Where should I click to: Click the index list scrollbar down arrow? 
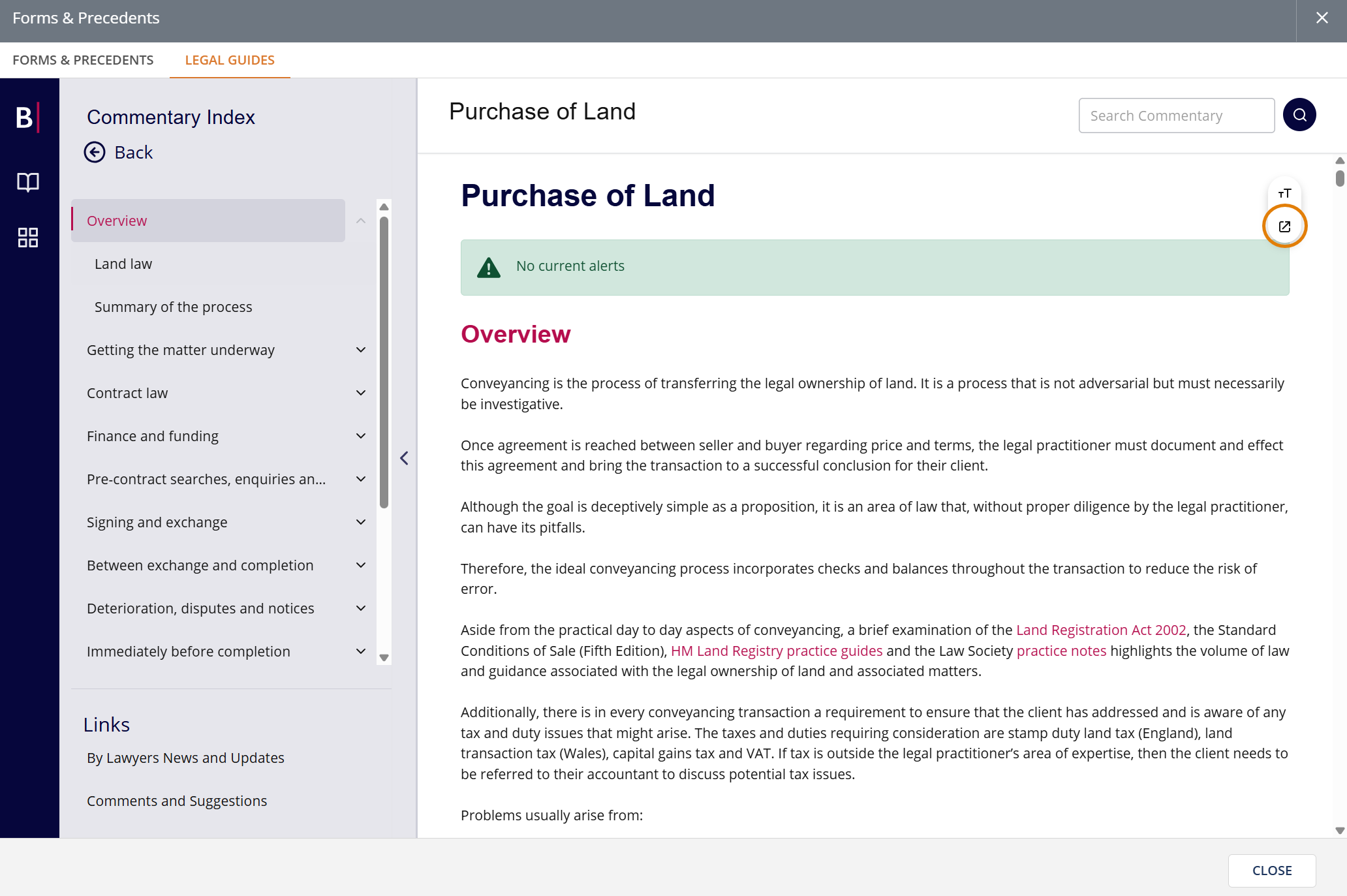(384, 658)
